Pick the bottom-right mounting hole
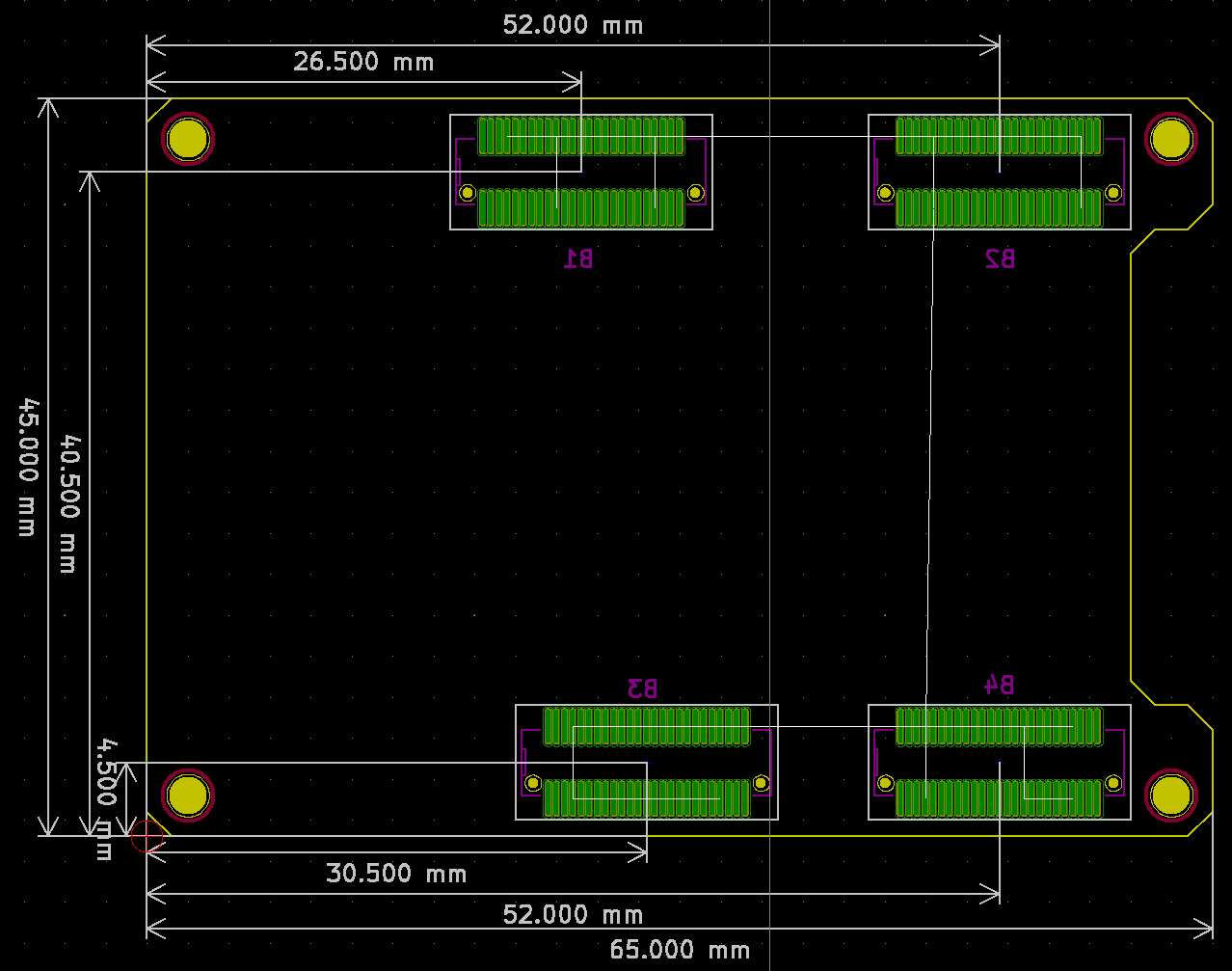This screenshot has width=1232, height=971. pos(1171,796)
